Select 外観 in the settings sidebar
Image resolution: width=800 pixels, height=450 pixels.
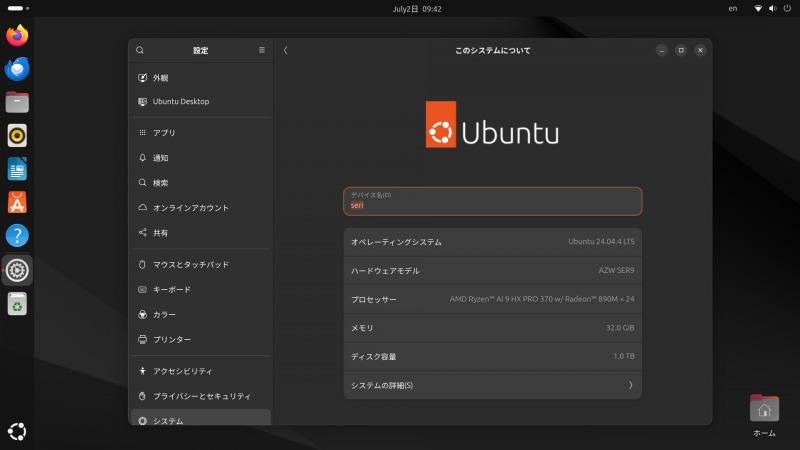pos(201,78)
